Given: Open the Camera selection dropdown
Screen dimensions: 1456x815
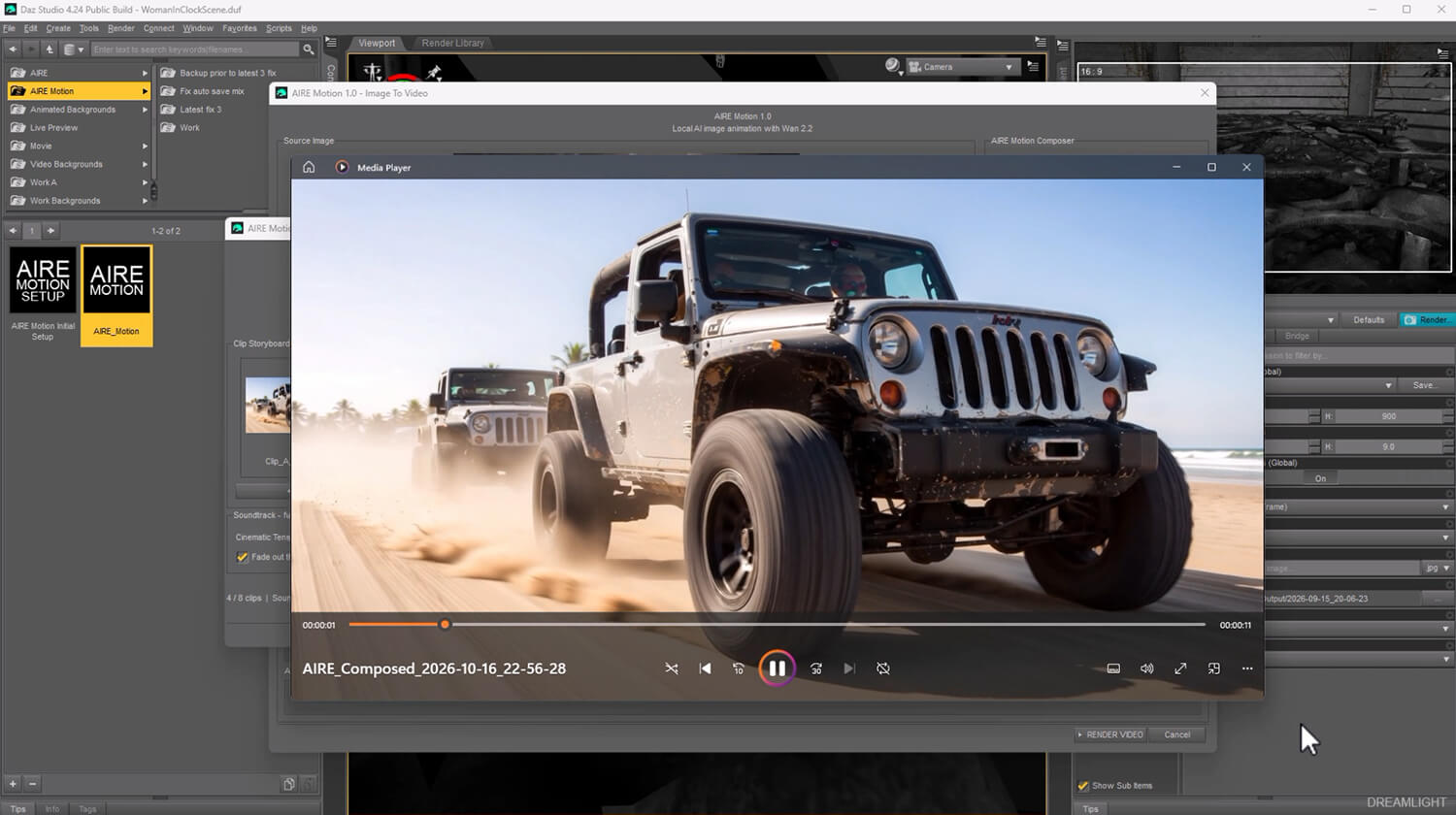Looking at the screenshot, I should pos(961,67).
